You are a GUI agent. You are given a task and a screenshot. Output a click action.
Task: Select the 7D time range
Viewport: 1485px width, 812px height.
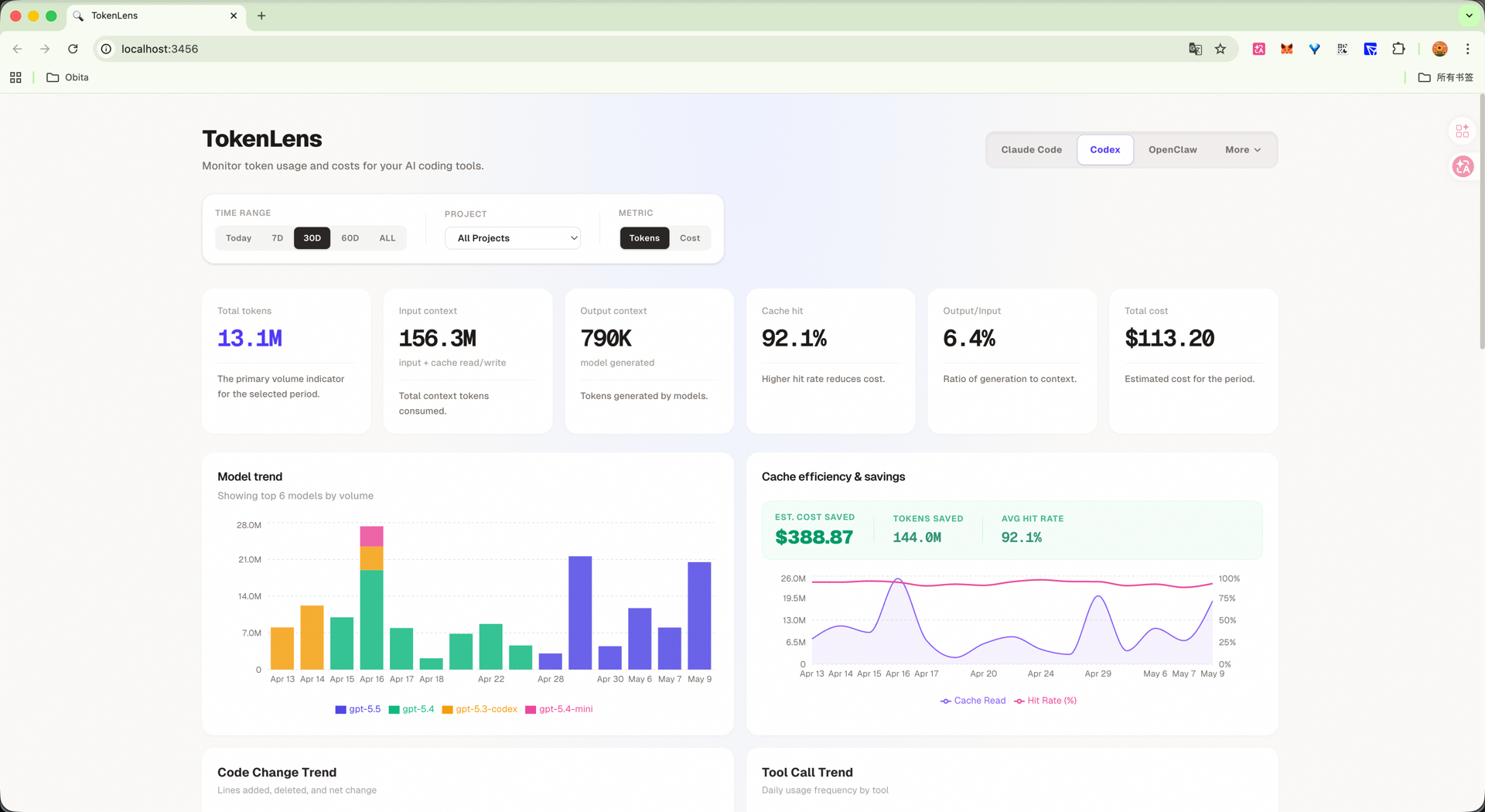[x=277, y=238]
